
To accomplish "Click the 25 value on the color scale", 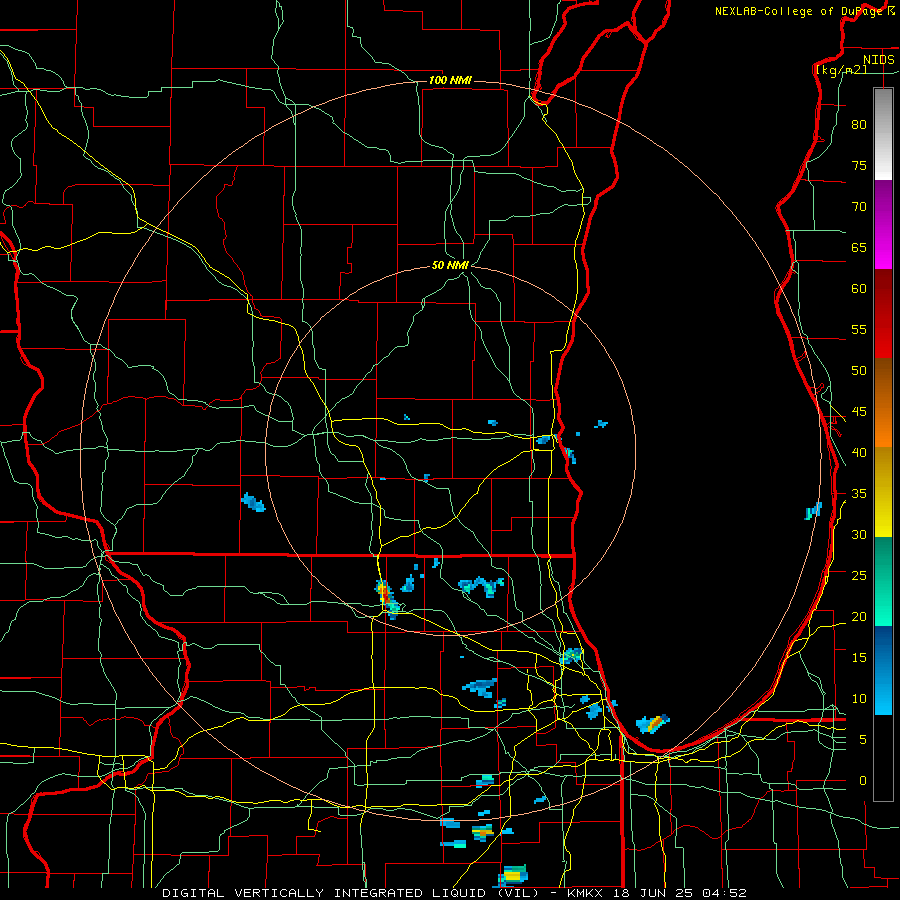I will 859,576.
